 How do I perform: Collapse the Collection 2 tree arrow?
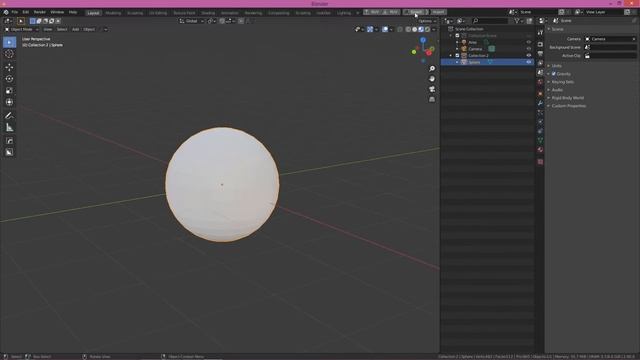[451, 55]
